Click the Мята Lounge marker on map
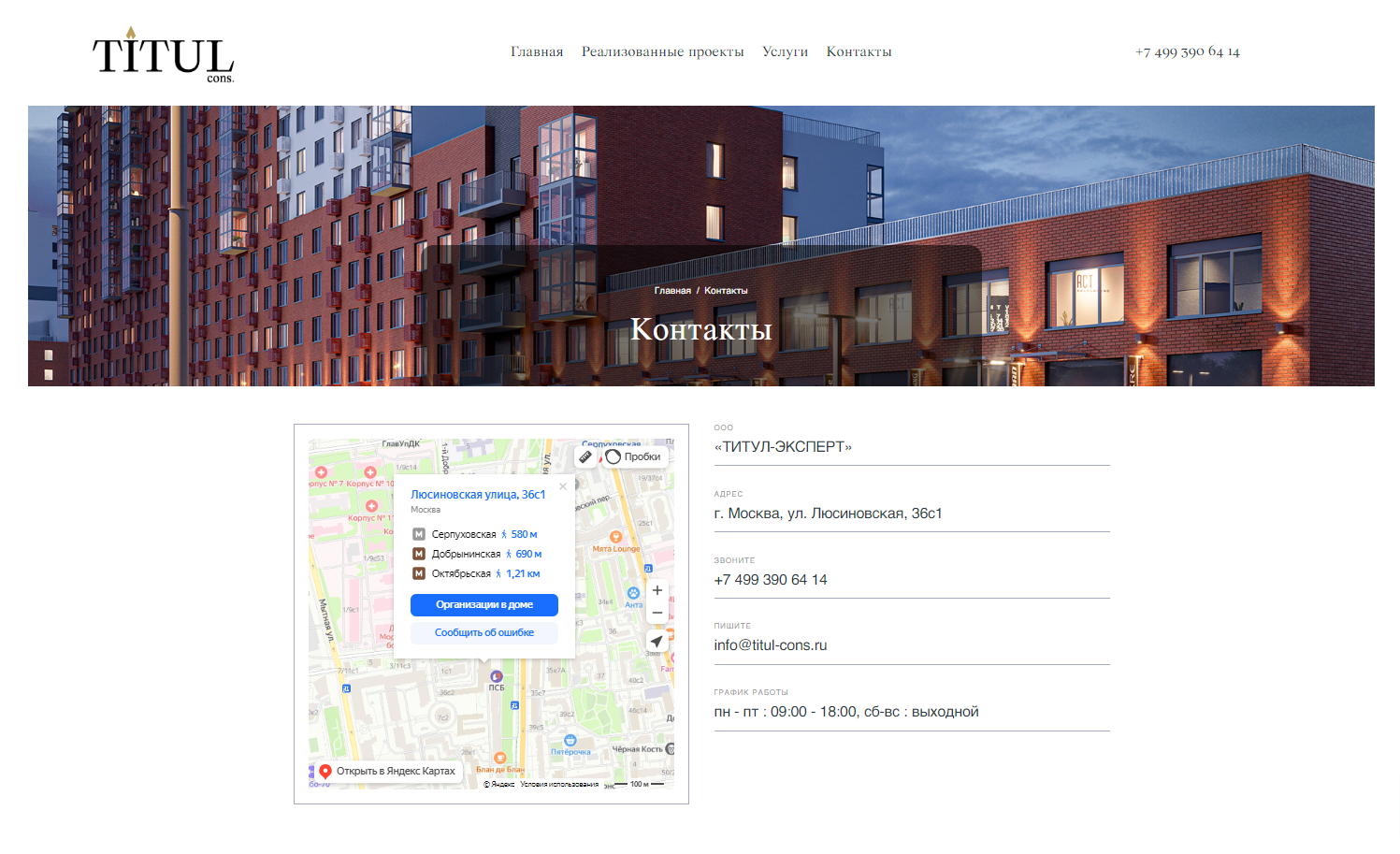 (615, 538)
